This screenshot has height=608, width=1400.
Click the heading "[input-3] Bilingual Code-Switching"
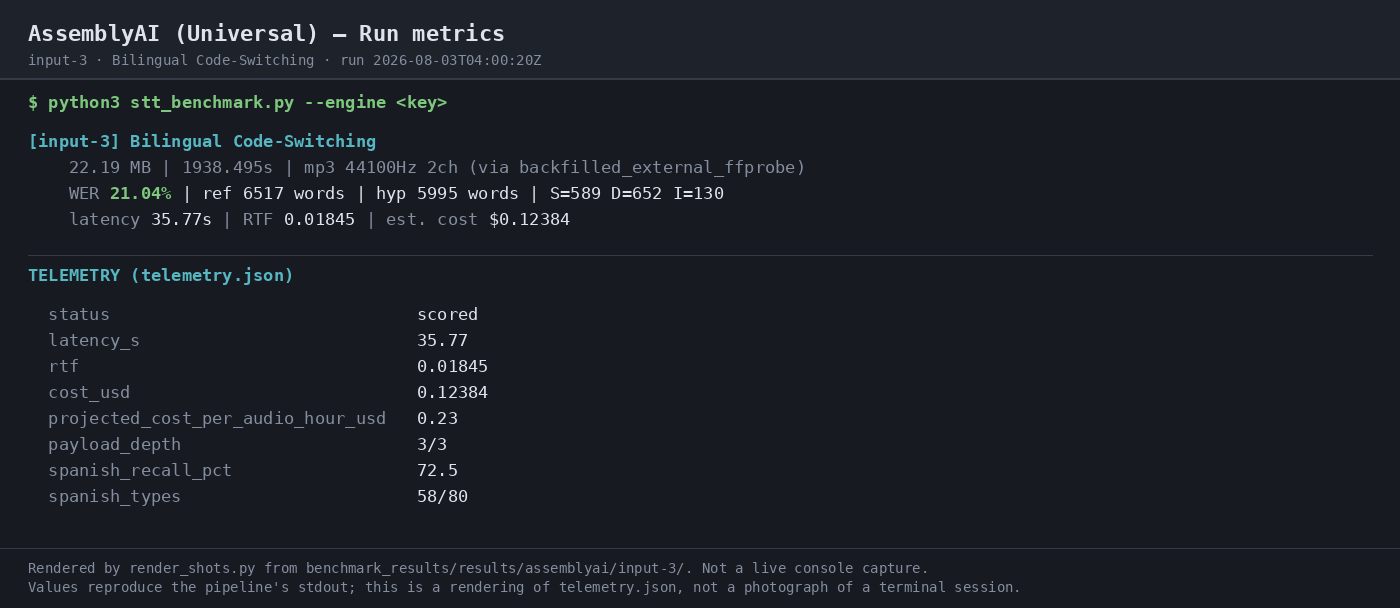click(x=202, y=142)
